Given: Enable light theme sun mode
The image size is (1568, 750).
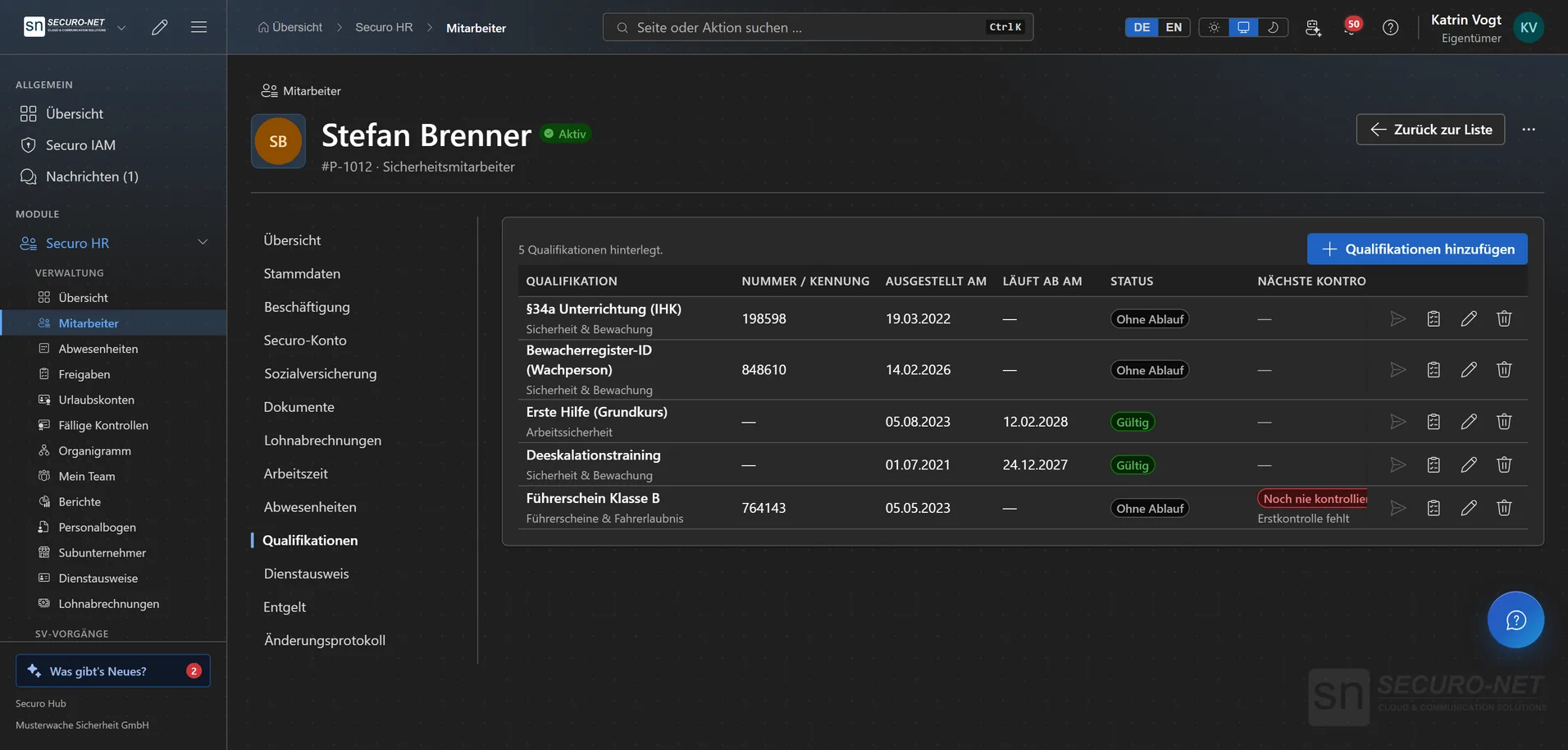Looking at the screenshot, I should coord(1214,27).
